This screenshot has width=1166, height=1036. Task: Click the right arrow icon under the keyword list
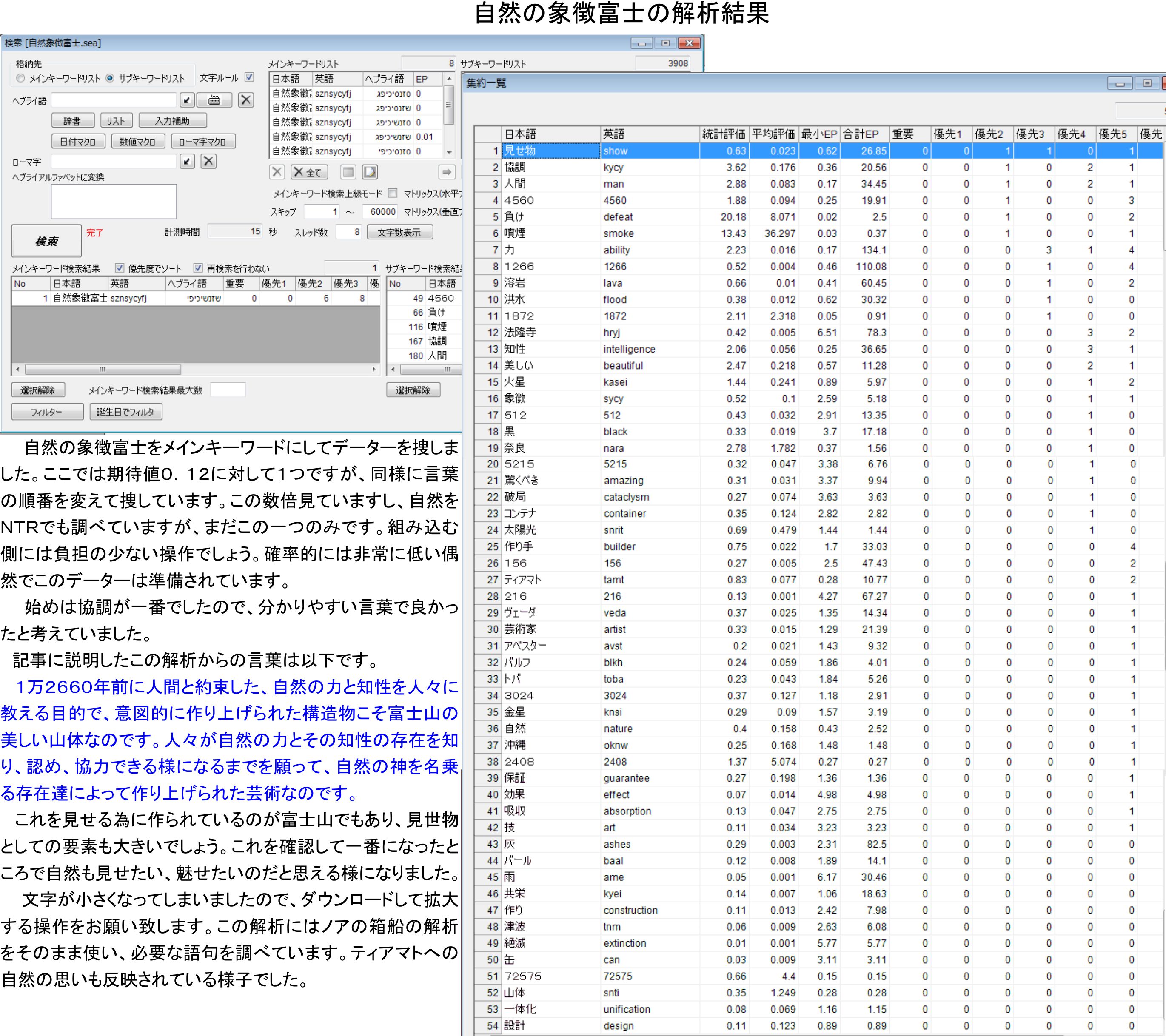coord(447,172)
